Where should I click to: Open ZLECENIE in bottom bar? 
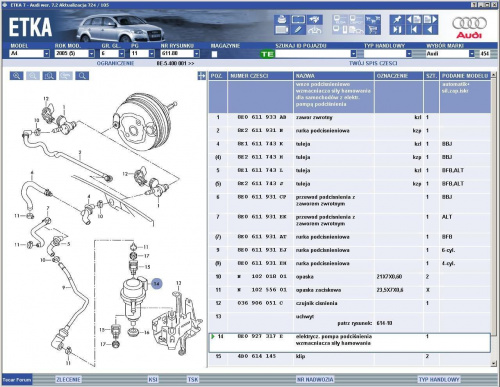pos(68,379)
